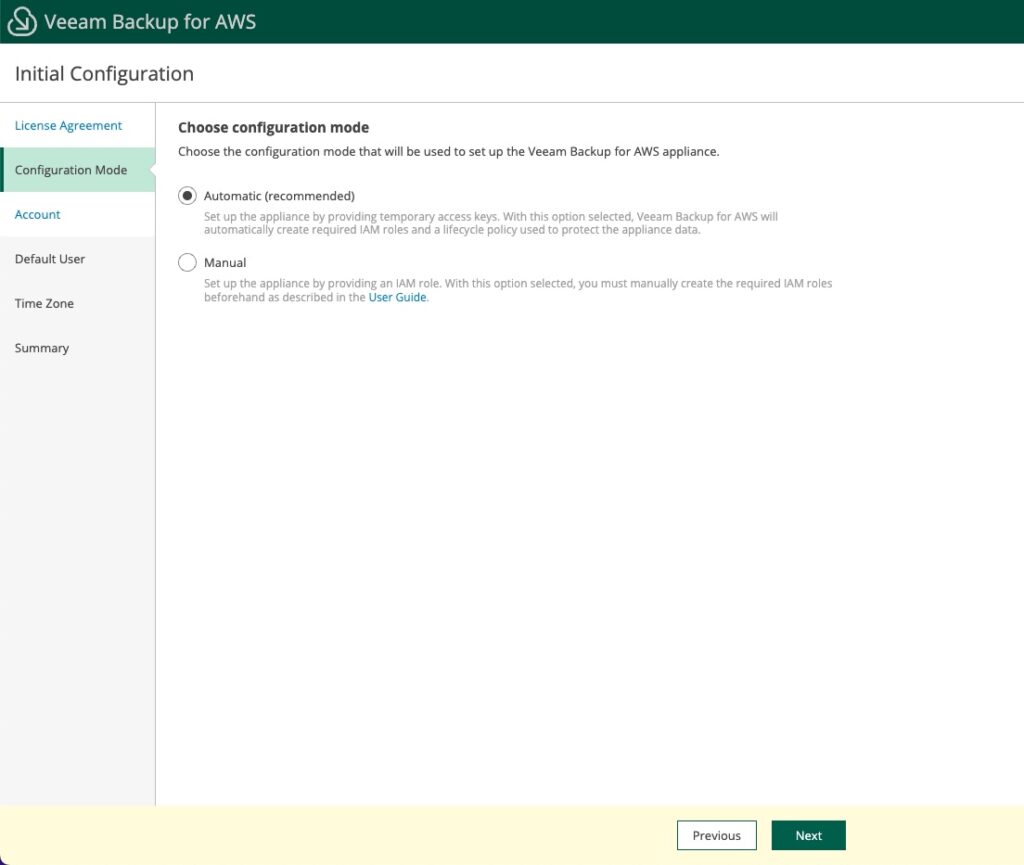
Task: Click the green top banner bar
Action: 512,21
